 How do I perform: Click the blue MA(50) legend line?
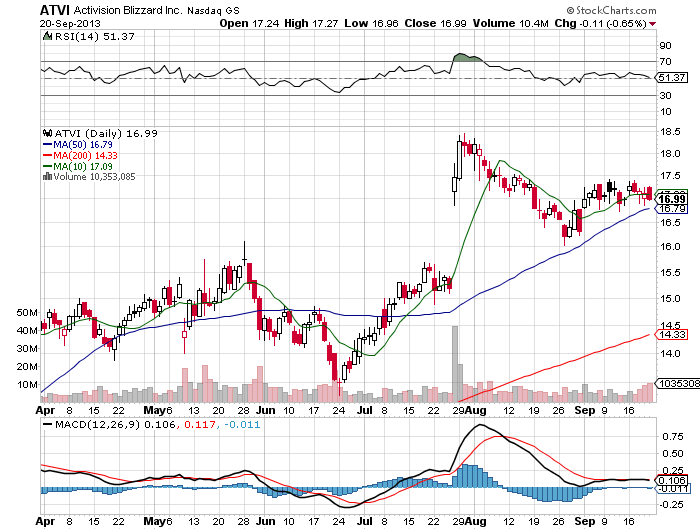point(47,144)
